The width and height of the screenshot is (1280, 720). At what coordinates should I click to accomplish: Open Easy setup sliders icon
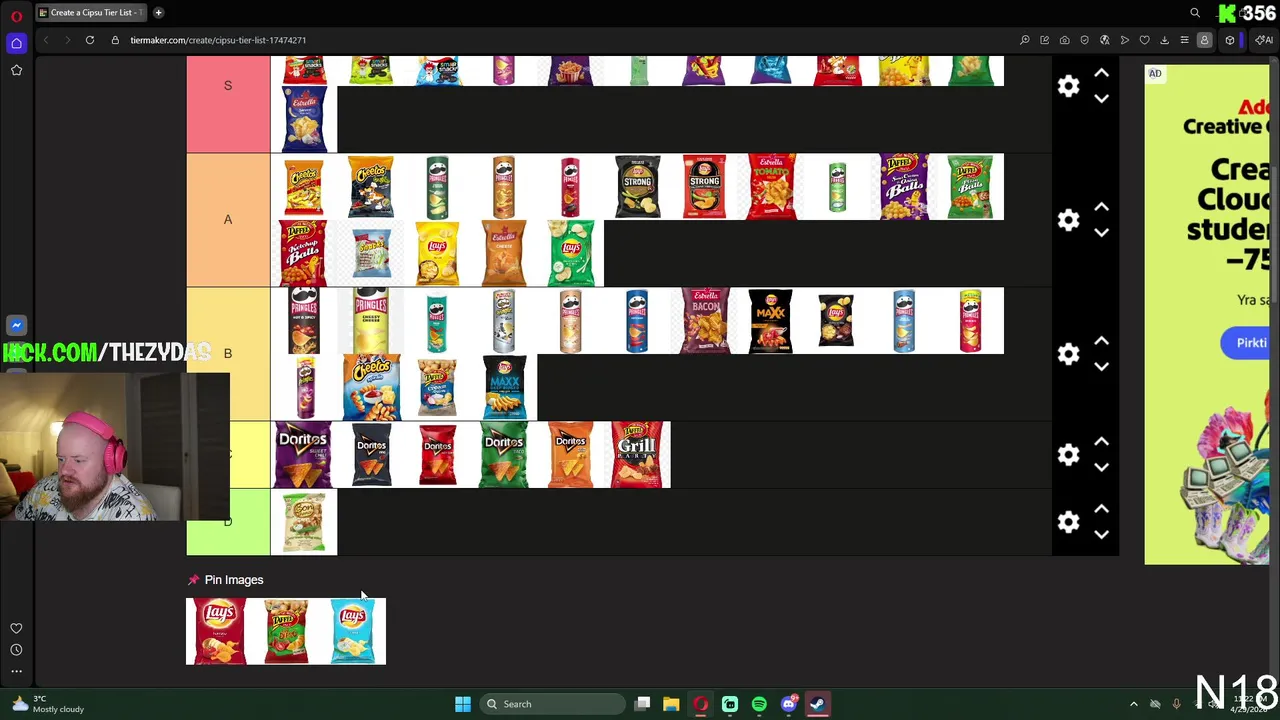[x=1184, y=40]
